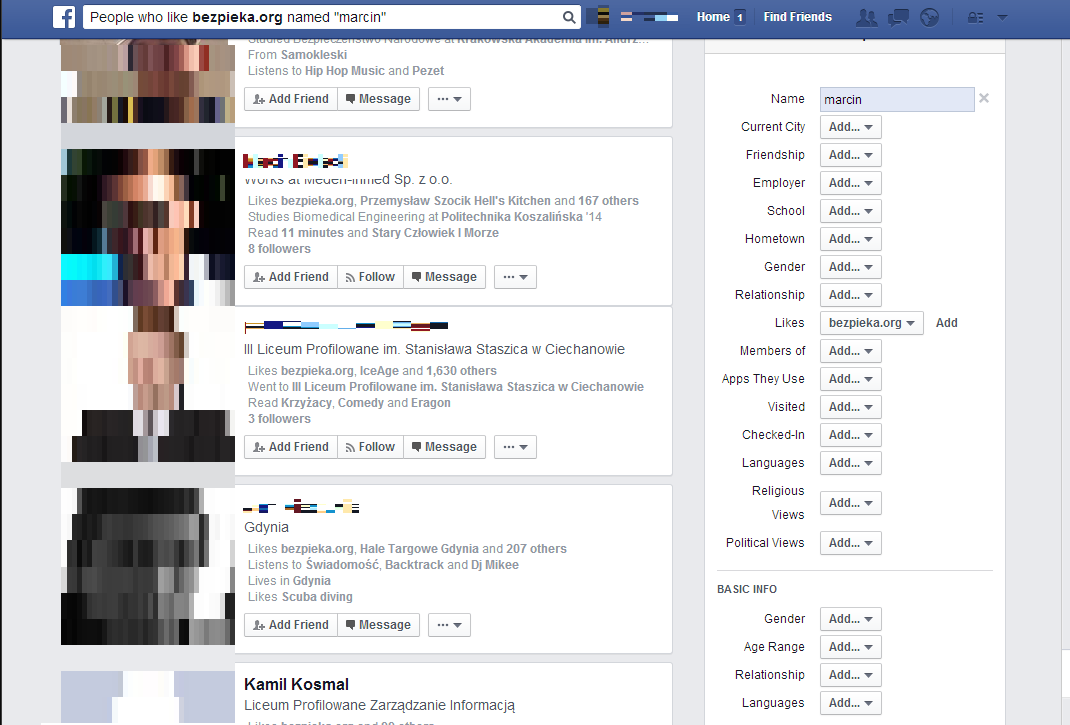
Task: Open the IceAge liked page link
Action: click(x=379, y=371)
